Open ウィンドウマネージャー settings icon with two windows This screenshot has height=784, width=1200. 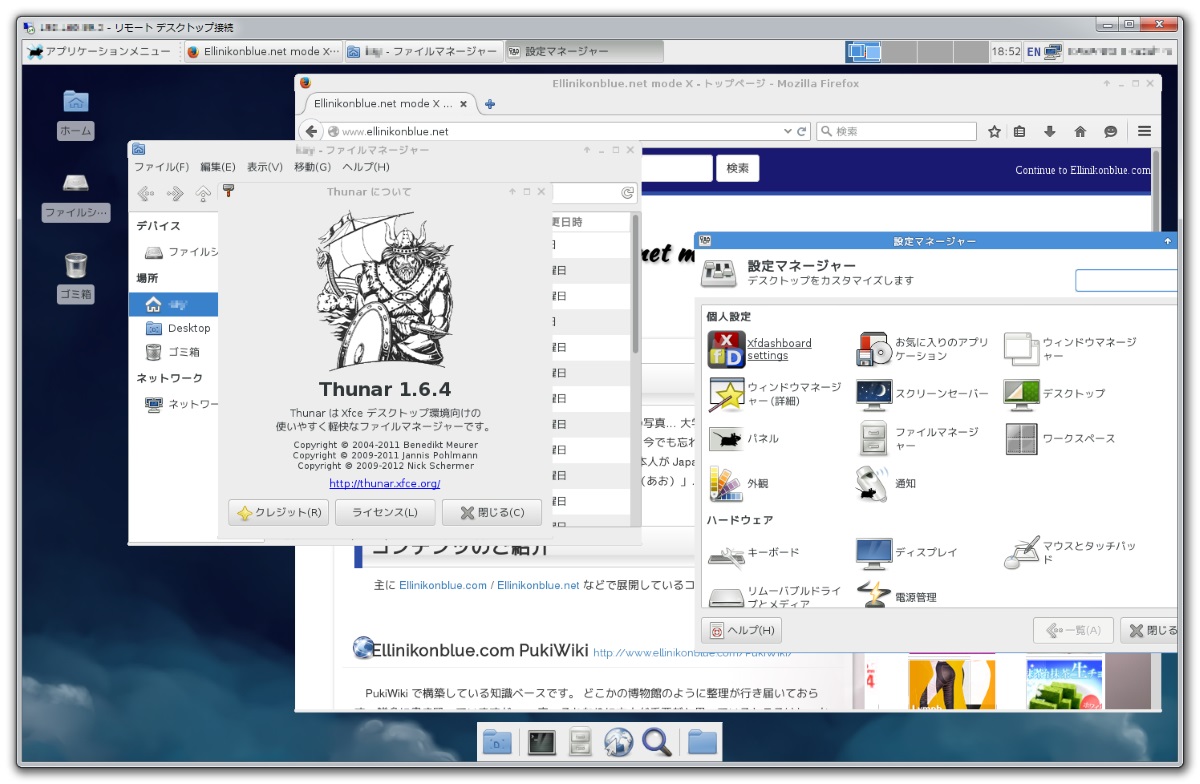coord(1022,349)
